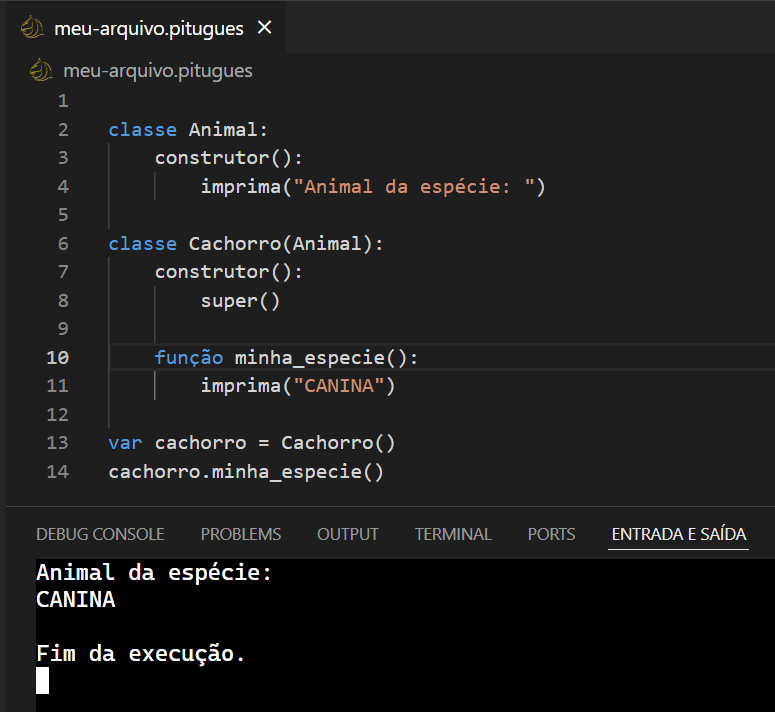Click the string "Animal da espécie: " in code
This screenshot has height=712, width=775.
click(414, 187)
